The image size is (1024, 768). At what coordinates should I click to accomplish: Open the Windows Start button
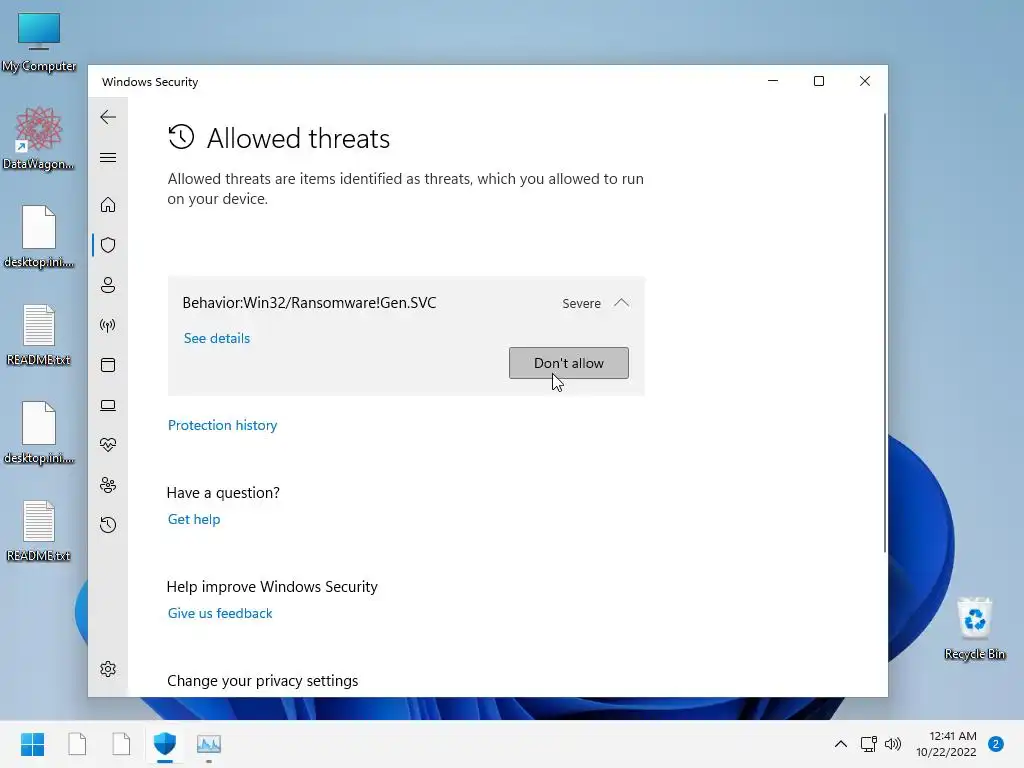(32, 744)
